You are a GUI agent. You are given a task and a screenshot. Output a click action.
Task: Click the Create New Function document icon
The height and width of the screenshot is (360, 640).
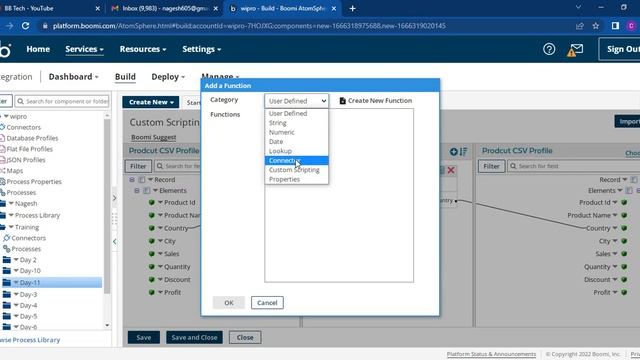coord(342,100)
